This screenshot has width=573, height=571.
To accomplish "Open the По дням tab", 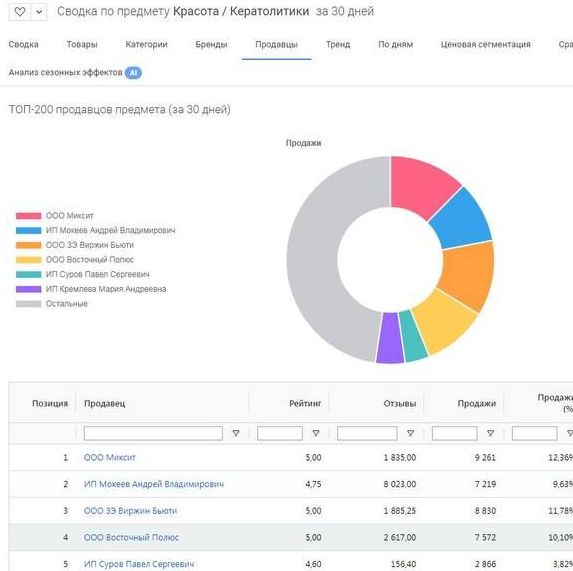I will (395, 45).
